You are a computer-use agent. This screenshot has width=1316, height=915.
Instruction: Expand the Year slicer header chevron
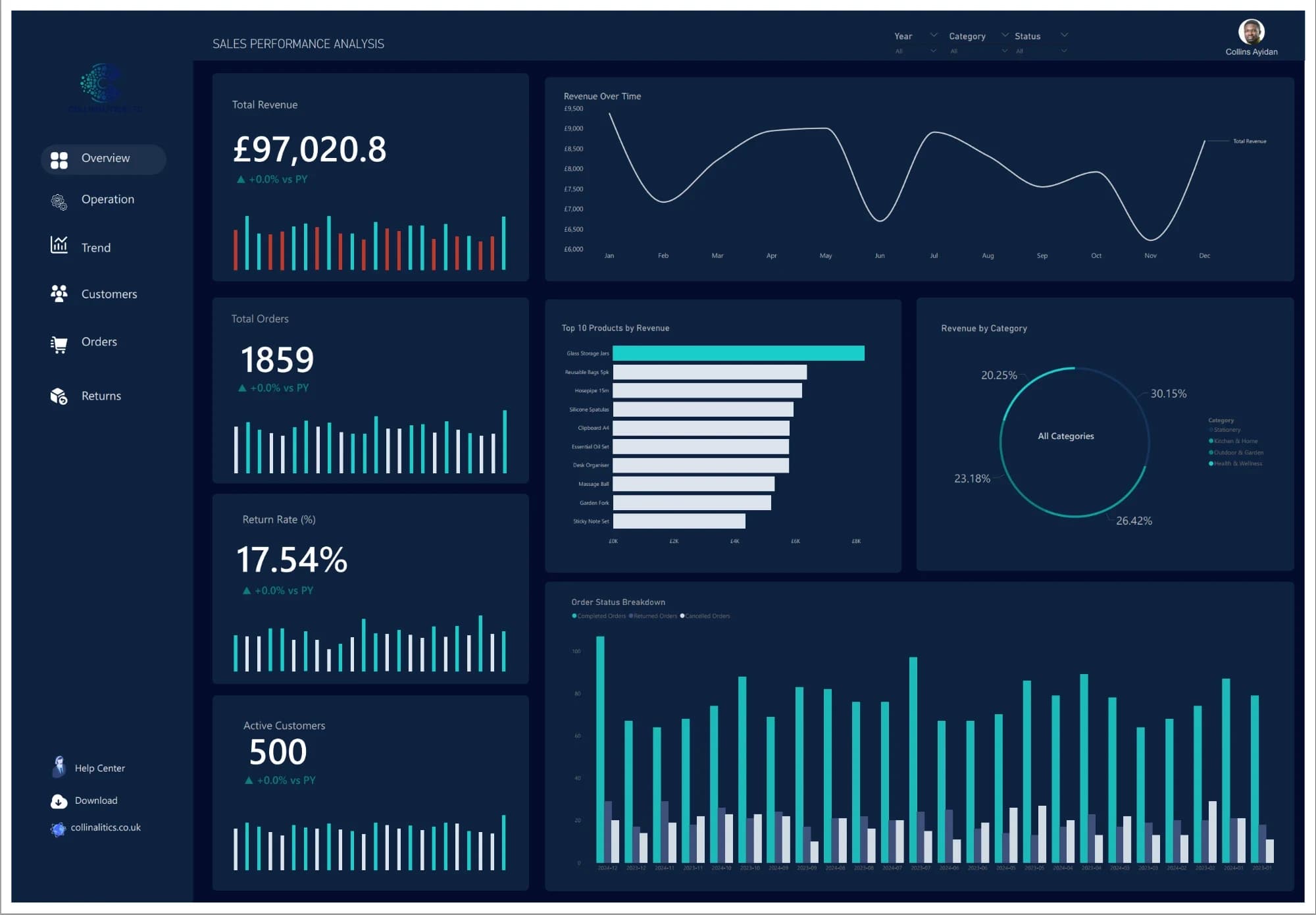tap(933, 35)
